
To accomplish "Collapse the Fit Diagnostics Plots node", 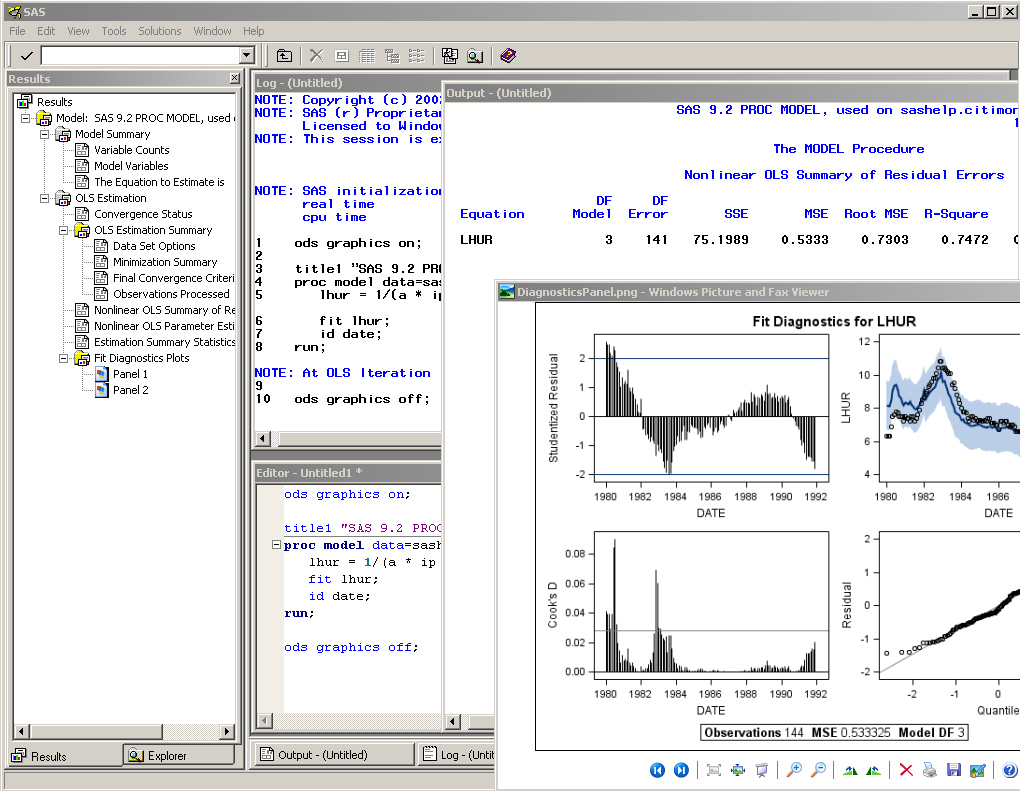I will 63,358.
